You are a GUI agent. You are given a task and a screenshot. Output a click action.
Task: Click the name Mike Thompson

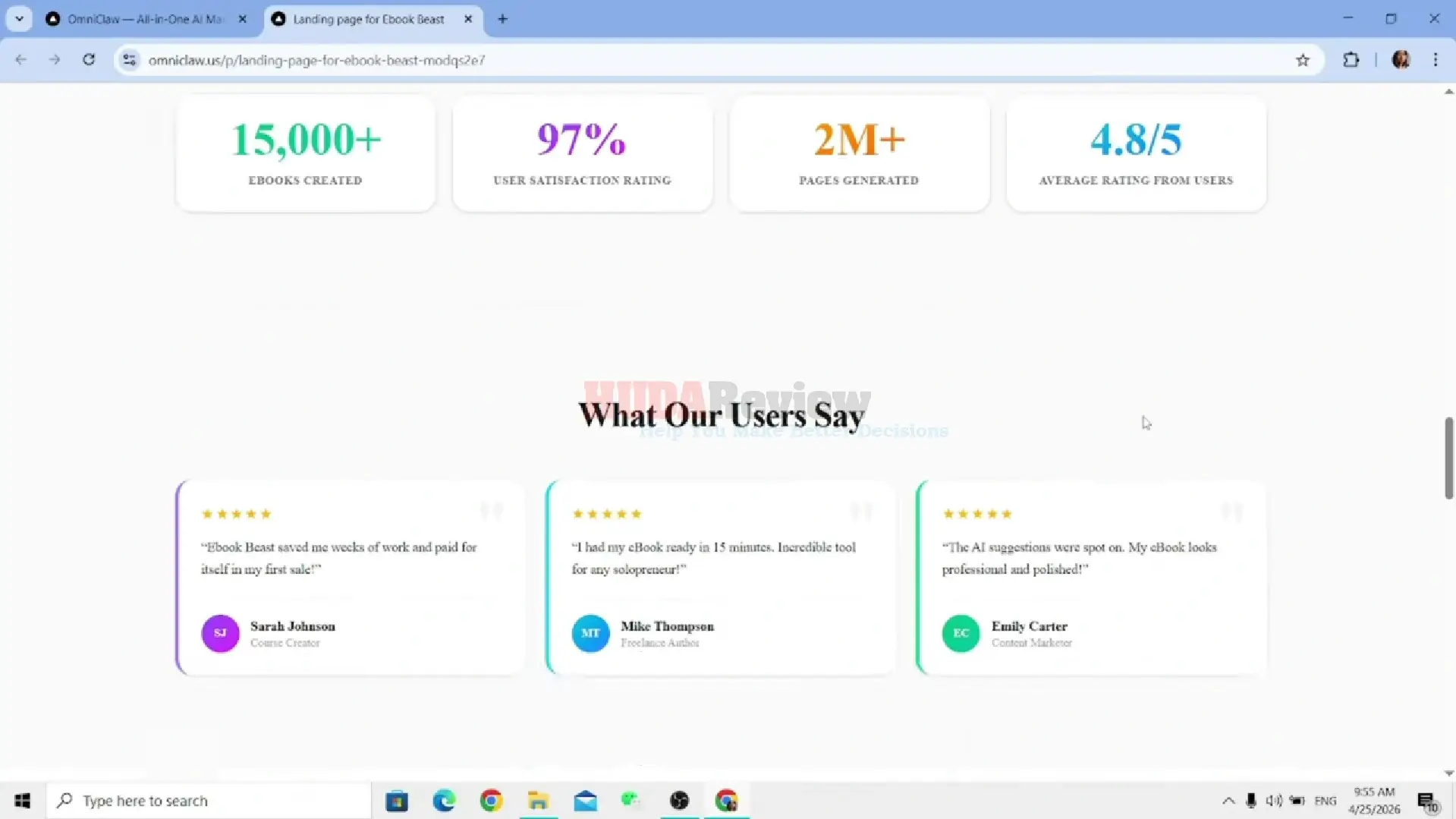[x=668, y=626]
